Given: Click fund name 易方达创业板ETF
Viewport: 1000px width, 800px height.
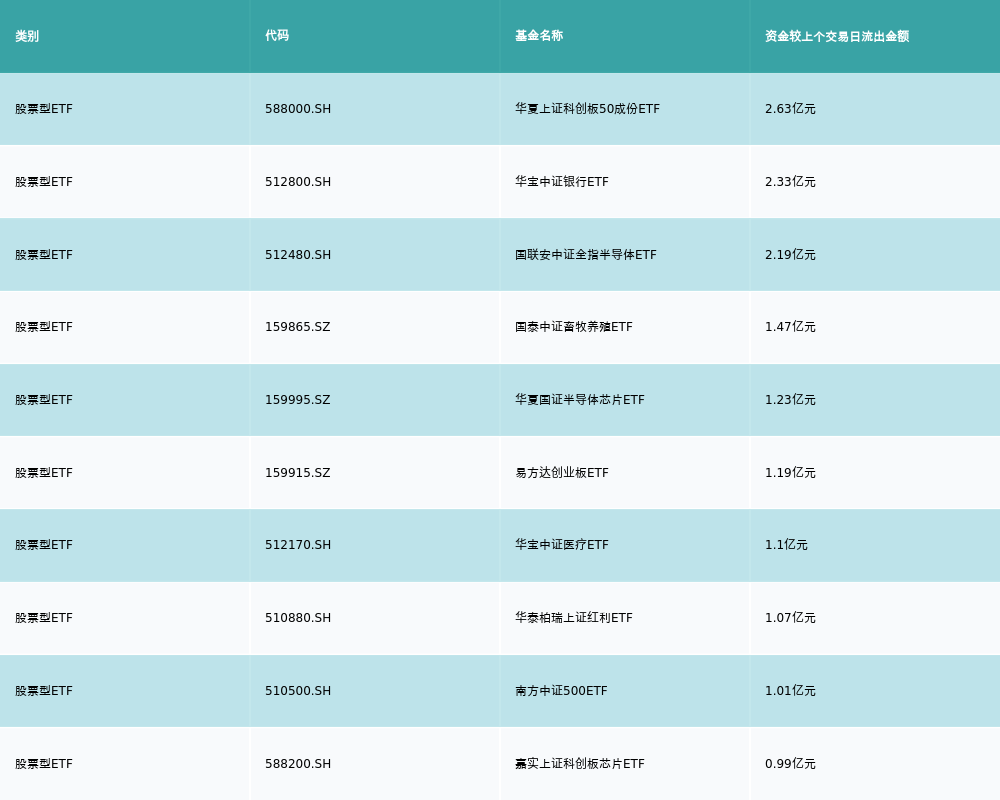Looking at the screenshot, I should (x=562, y=473).
